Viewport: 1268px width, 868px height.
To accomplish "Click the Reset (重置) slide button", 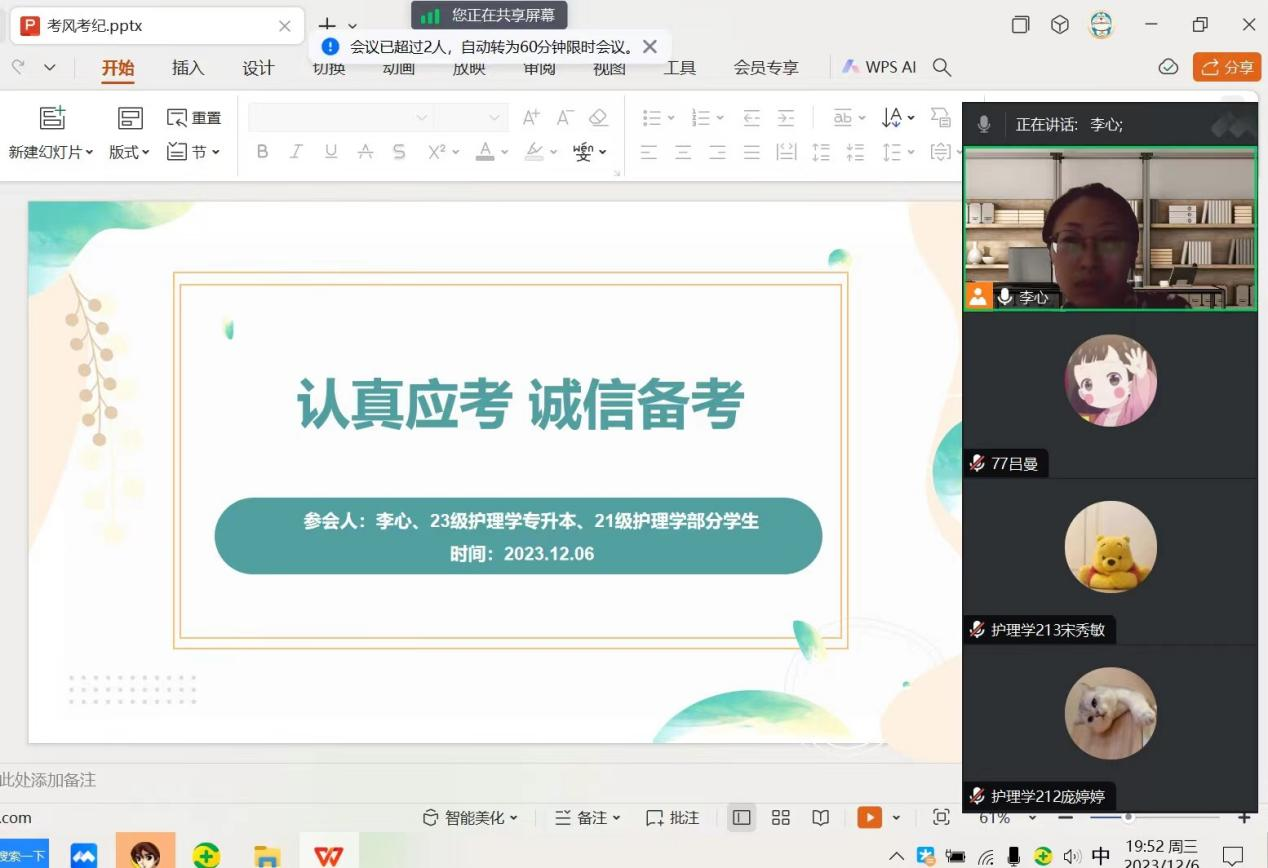I will coord(194,118).
